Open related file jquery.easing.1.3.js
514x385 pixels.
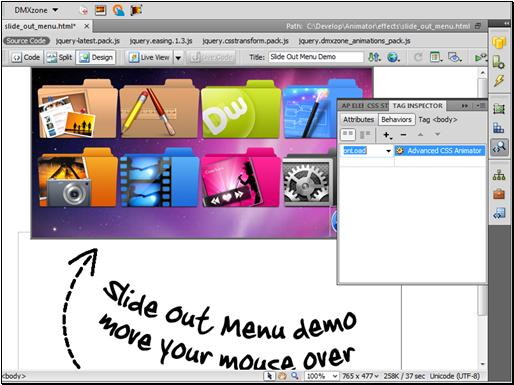(161, 41)
